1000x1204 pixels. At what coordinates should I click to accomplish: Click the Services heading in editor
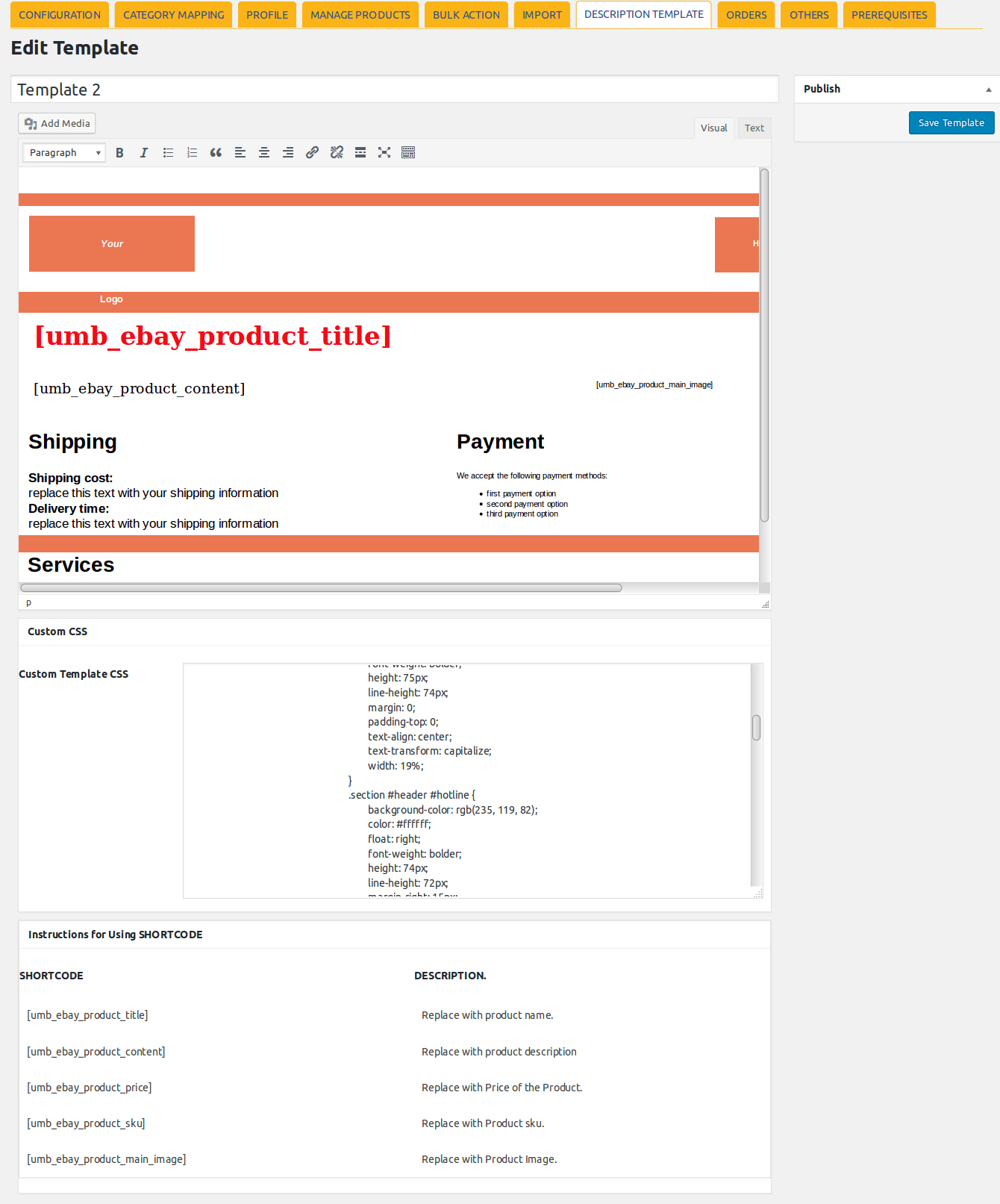click(71, 565)
